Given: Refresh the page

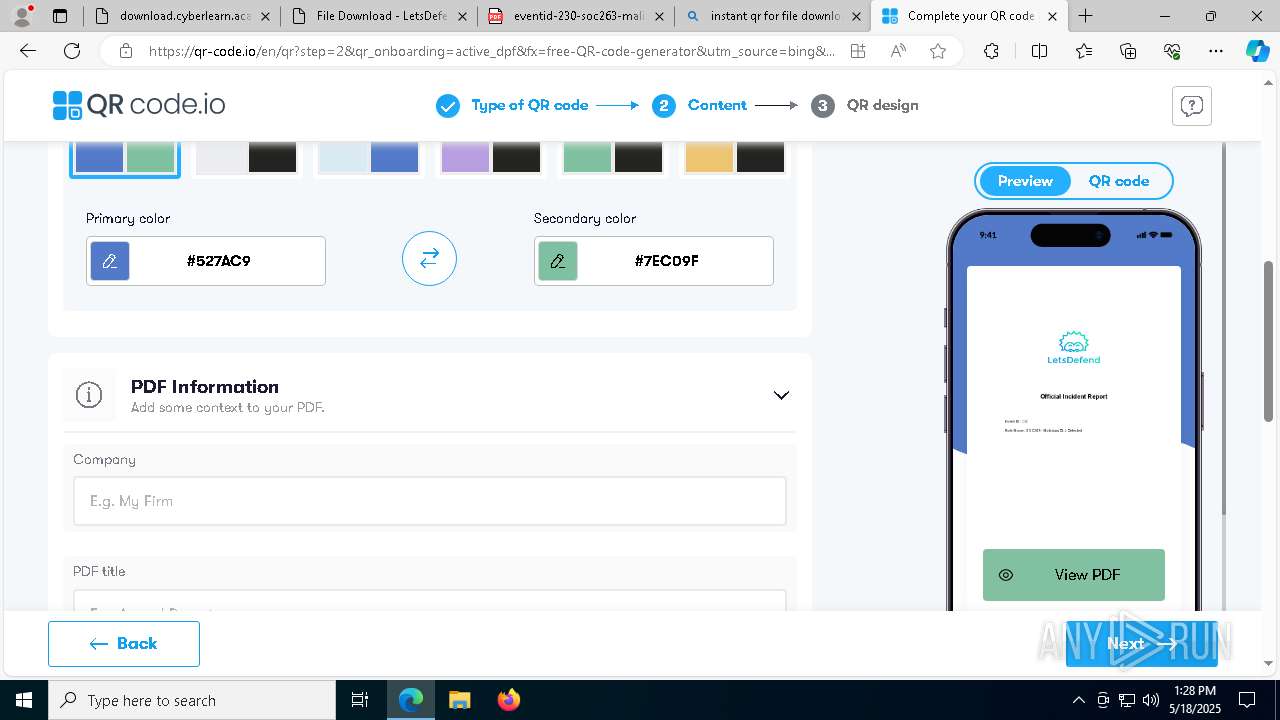Looking at the screenshot, I should (x=72, y=51).
